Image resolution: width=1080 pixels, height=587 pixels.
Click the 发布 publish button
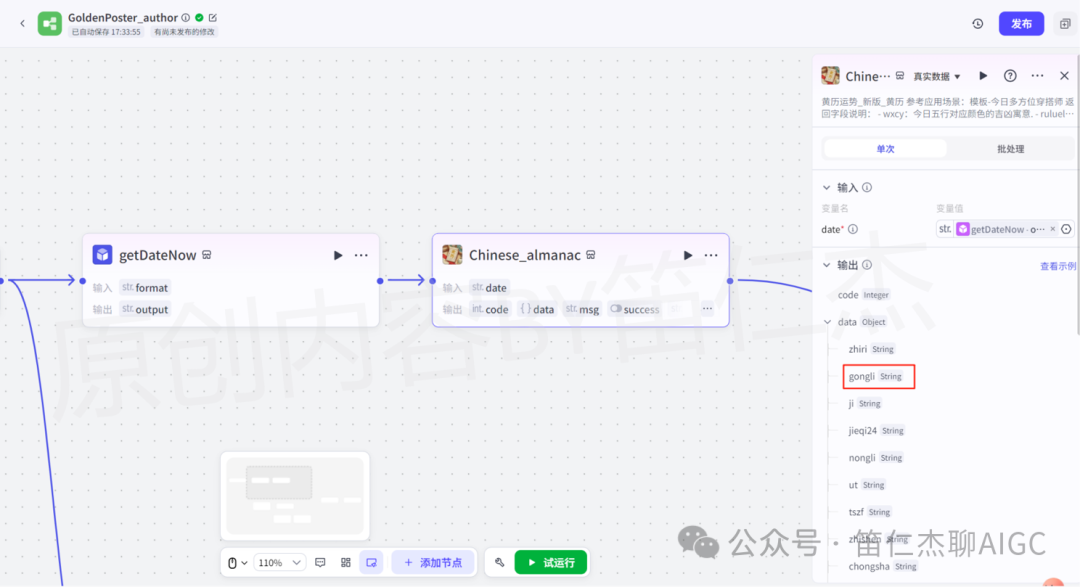click(1021, 23)
